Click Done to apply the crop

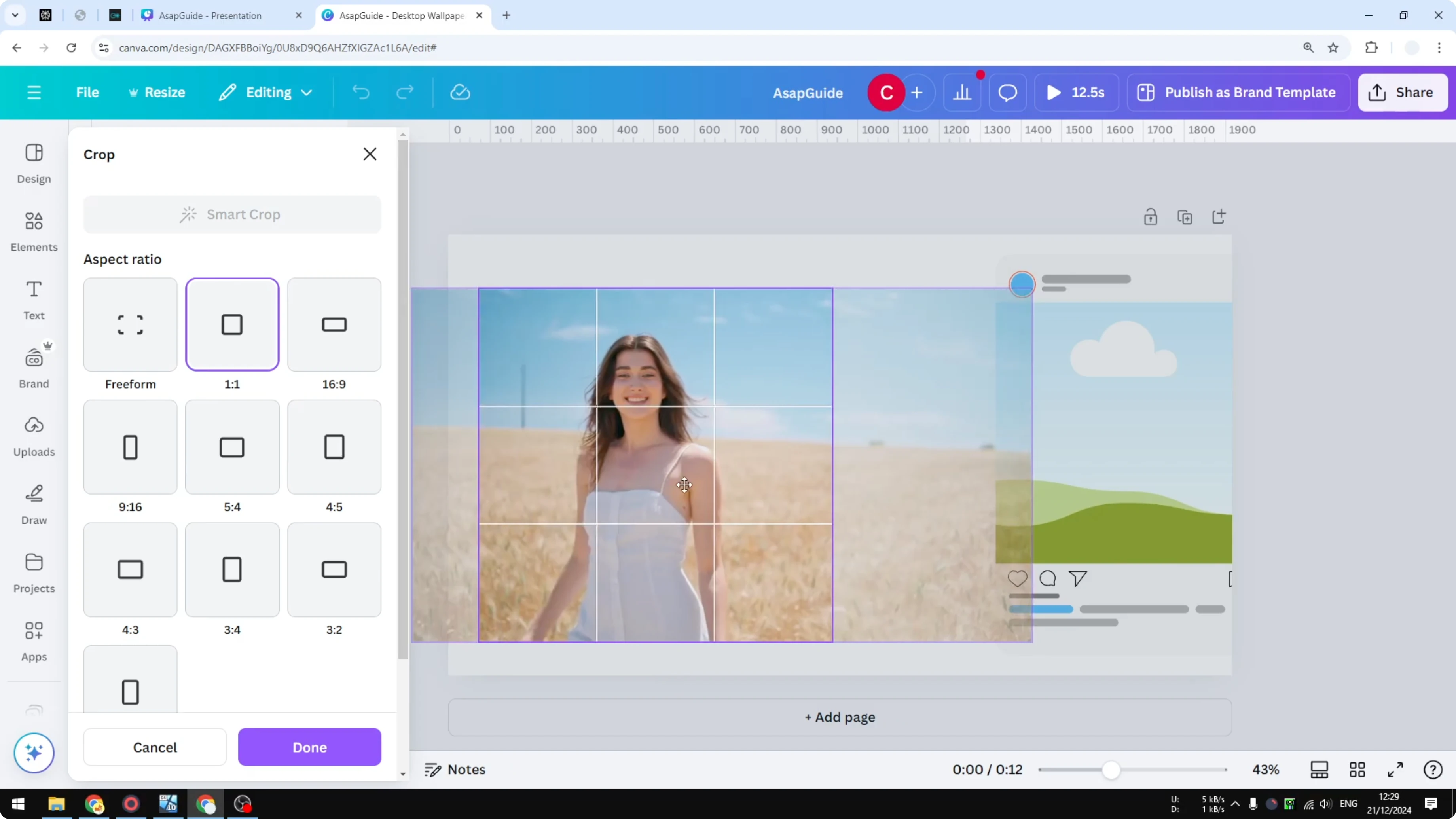point(309,747)
